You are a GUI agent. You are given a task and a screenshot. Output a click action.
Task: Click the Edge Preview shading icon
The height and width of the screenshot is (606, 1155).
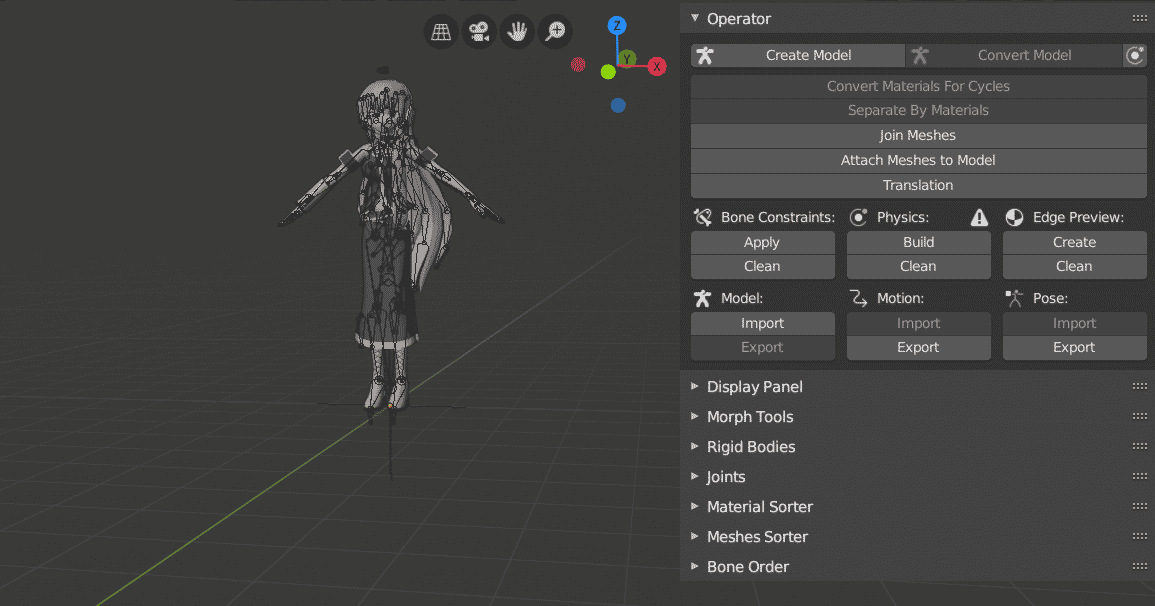1014,217
